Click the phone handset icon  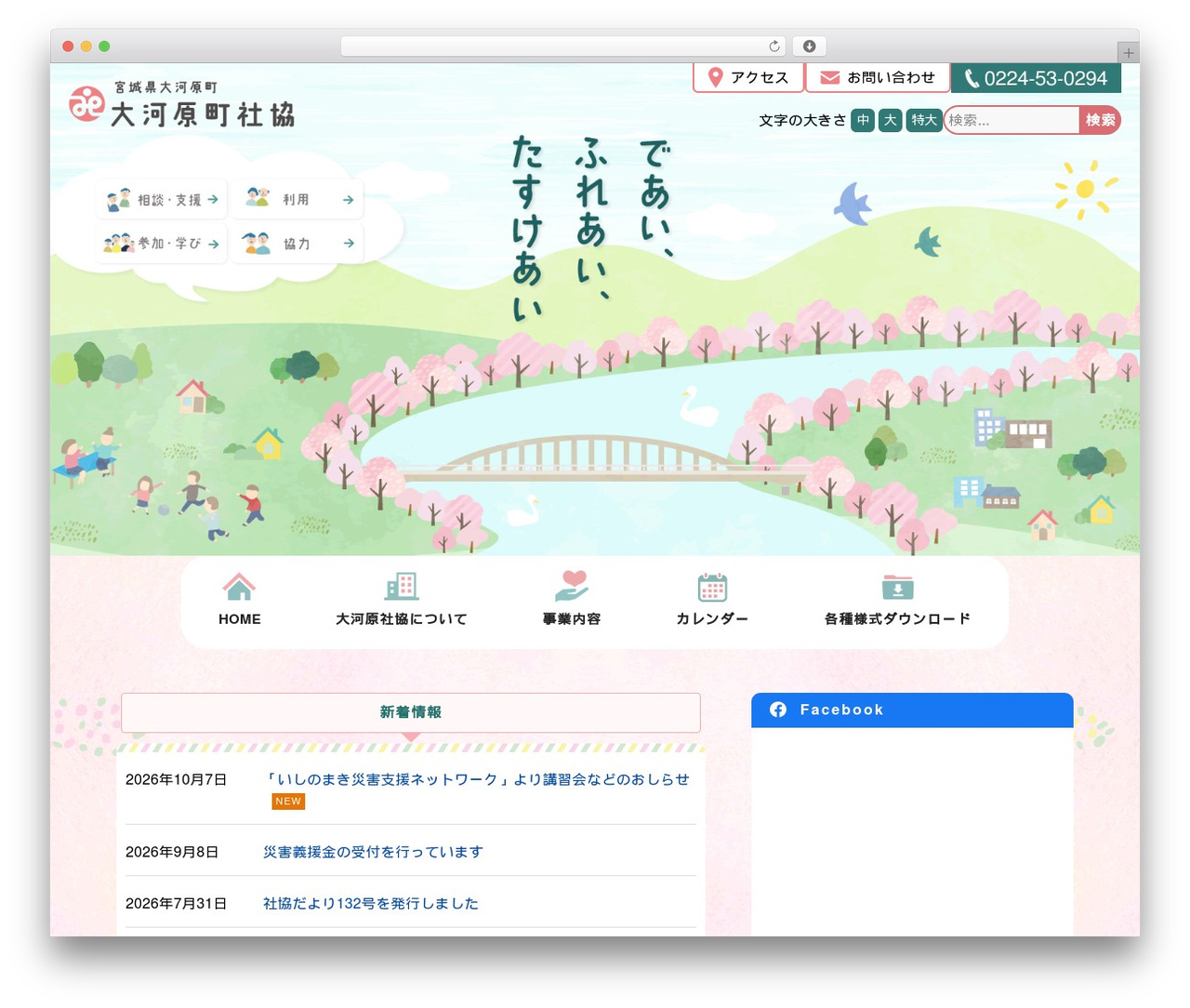972,79
